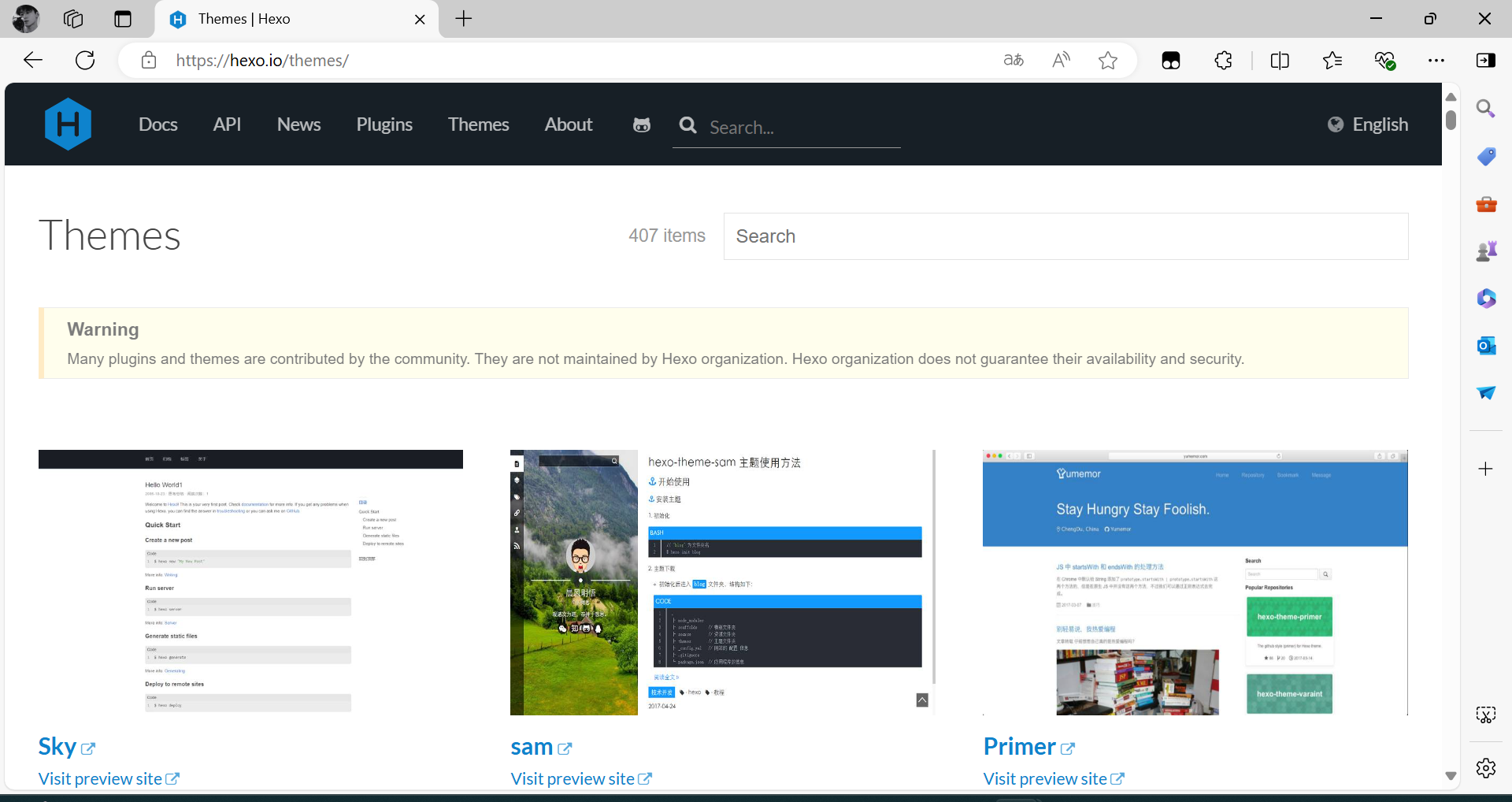The width and height of the screenshot is (1512, 802).
Task: Click the page vertical scrollbar thumb
Action: (x=1451, y=120)
